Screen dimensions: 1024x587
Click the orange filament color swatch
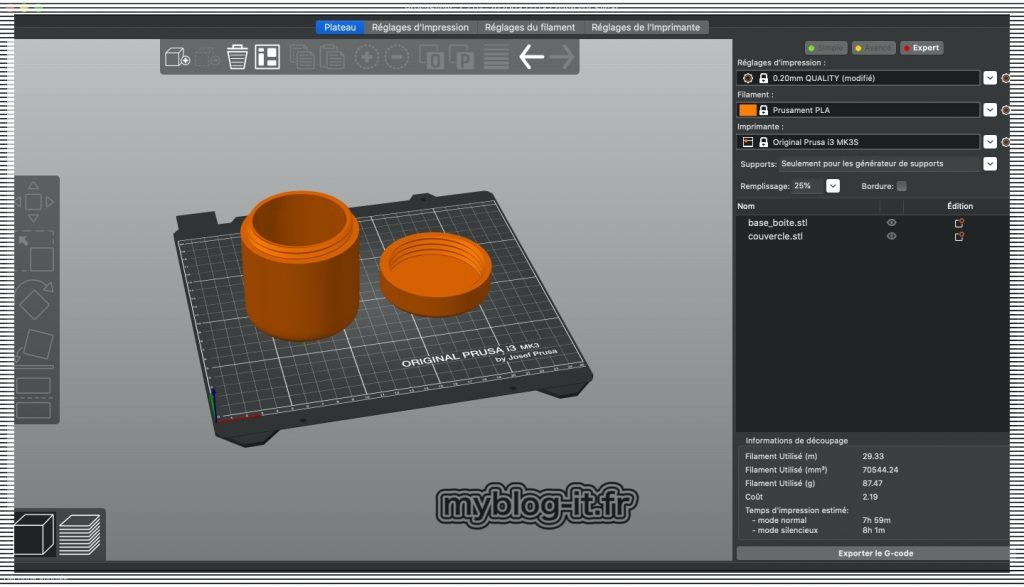tap(747, 110)
